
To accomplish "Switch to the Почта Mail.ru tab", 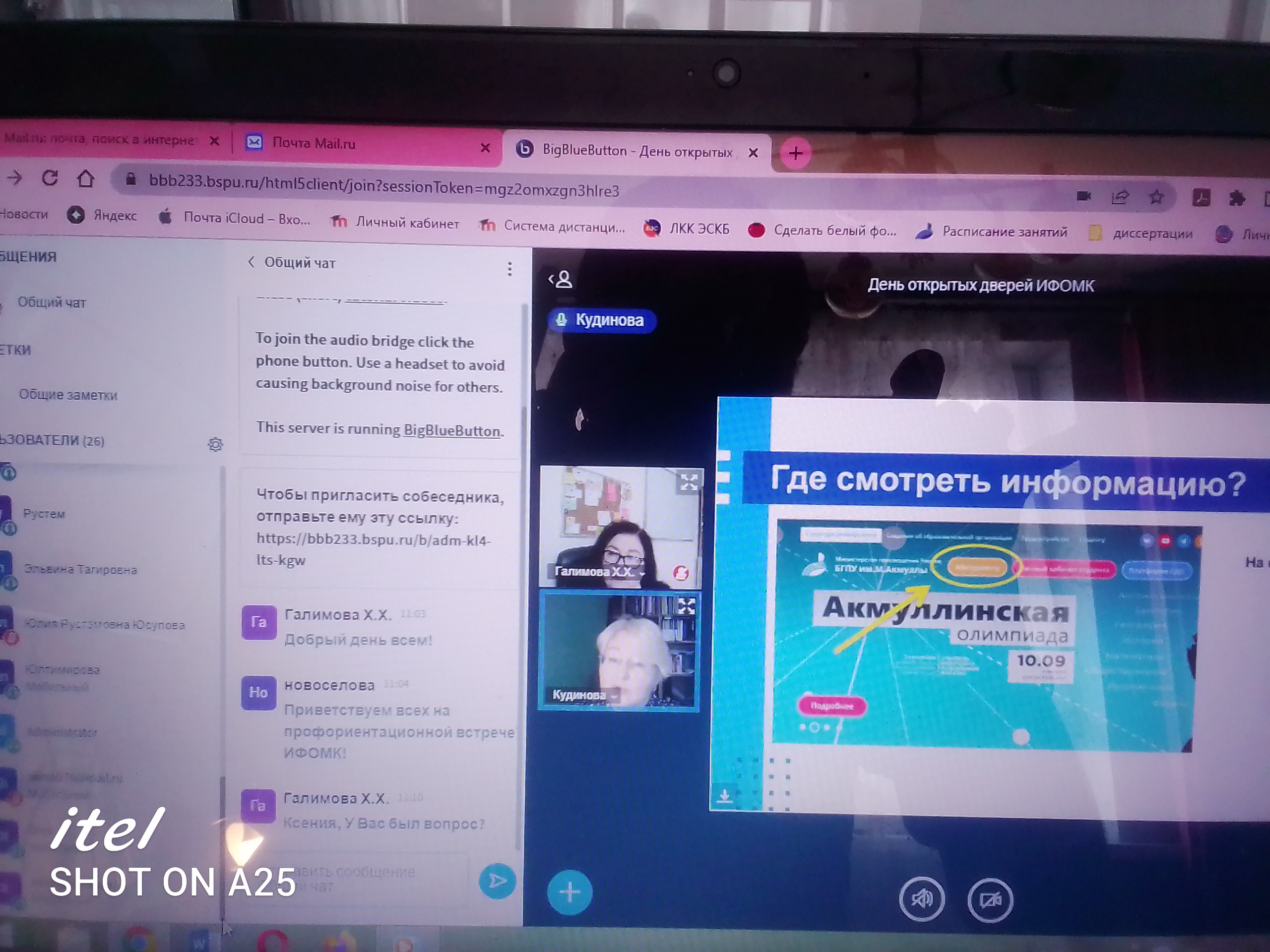I will [x=314, y=143].
